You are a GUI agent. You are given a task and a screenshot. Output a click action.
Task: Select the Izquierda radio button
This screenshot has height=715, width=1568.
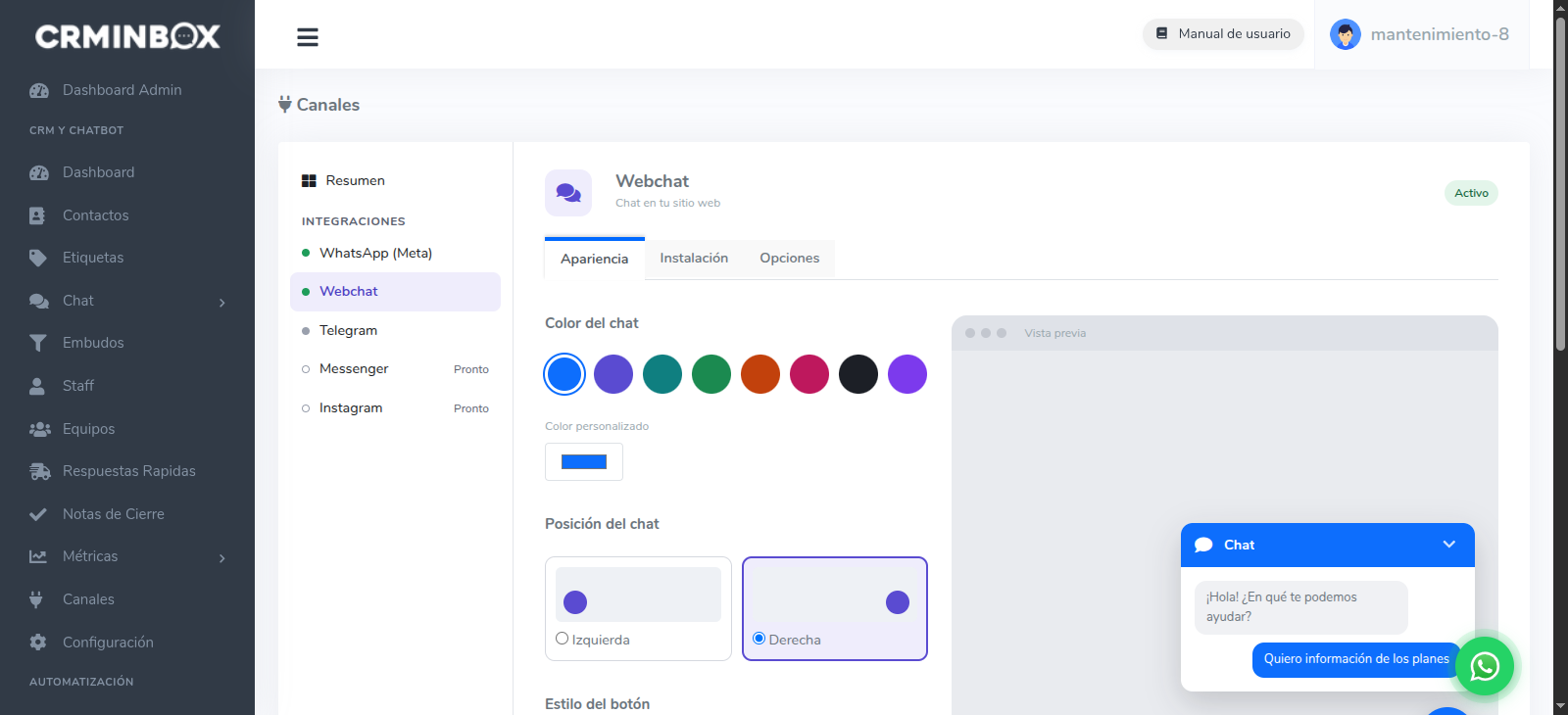[563, 639]
